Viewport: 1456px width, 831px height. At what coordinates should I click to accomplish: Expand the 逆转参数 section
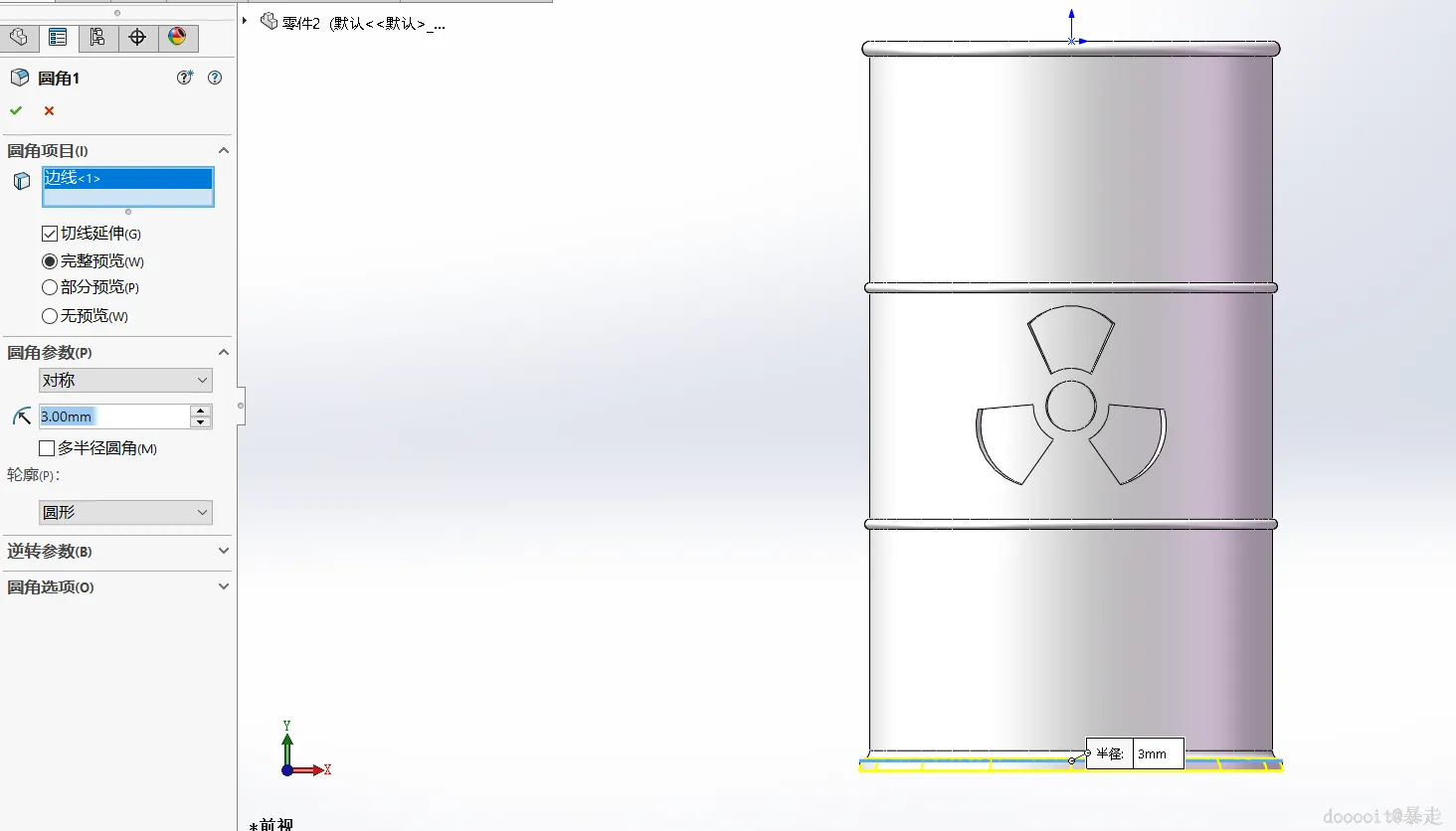tap(224, 552)
